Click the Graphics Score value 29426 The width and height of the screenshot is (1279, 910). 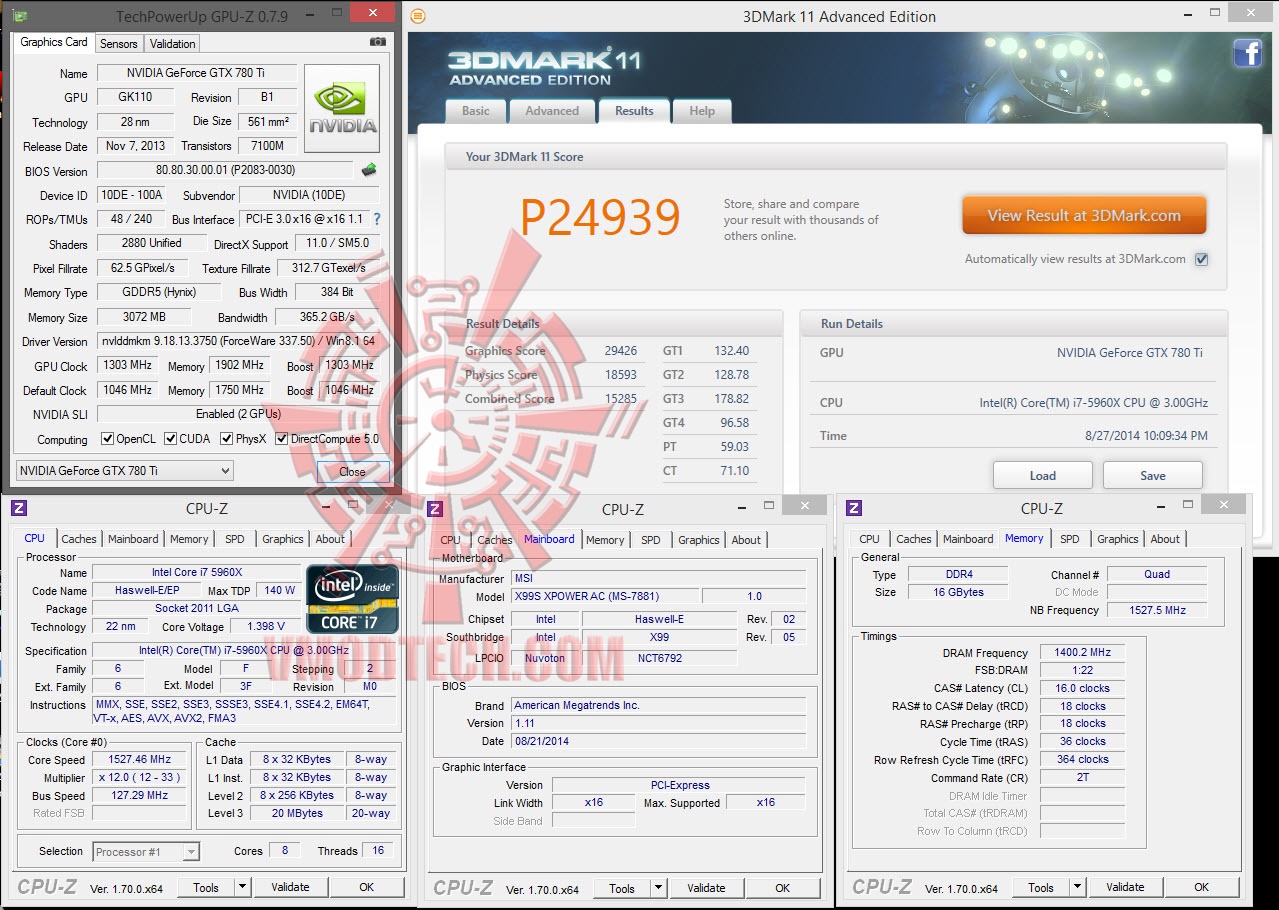(x=620, y=351)
